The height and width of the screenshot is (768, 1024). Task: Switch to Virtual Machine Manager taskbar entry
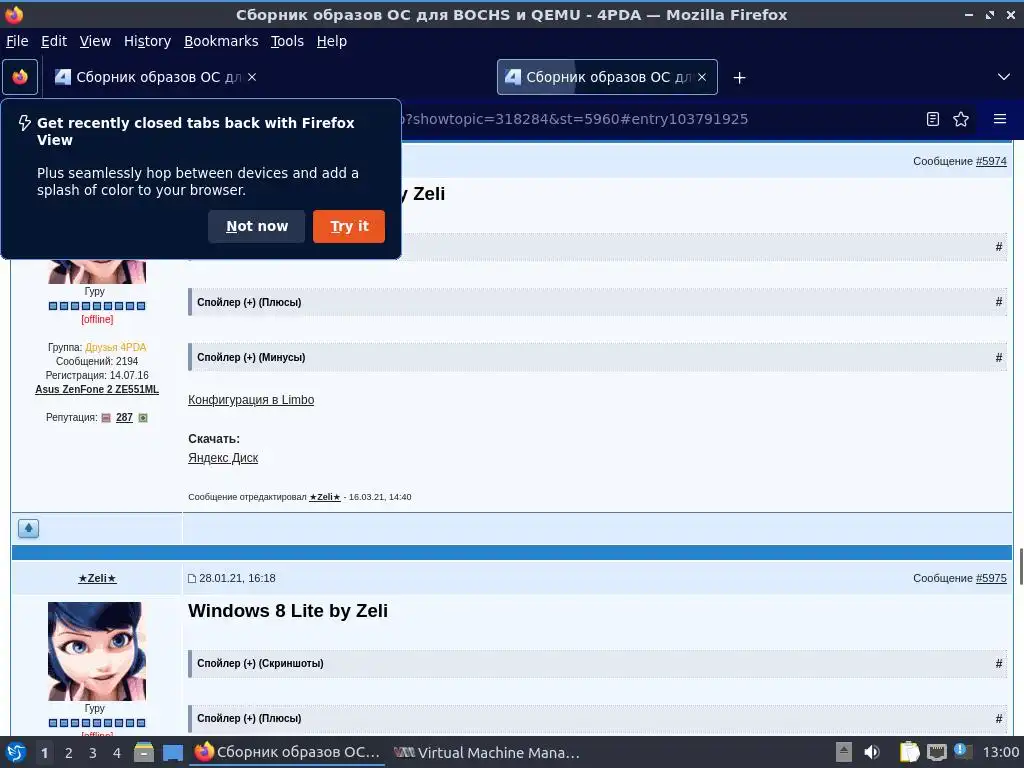tap(487, 752)
